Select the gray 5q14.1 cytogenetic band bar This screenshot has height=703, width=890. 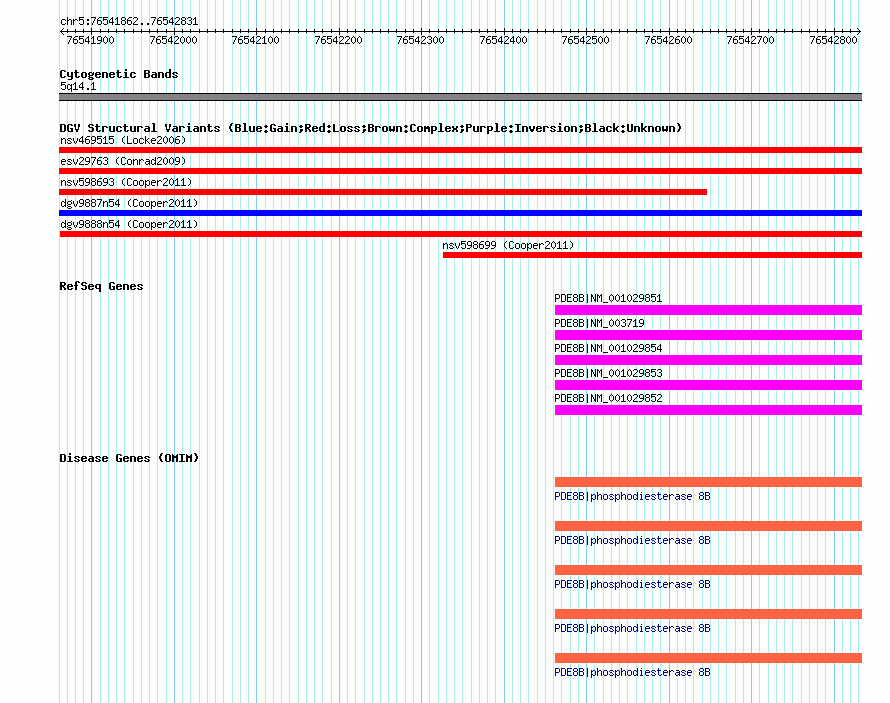460,97
